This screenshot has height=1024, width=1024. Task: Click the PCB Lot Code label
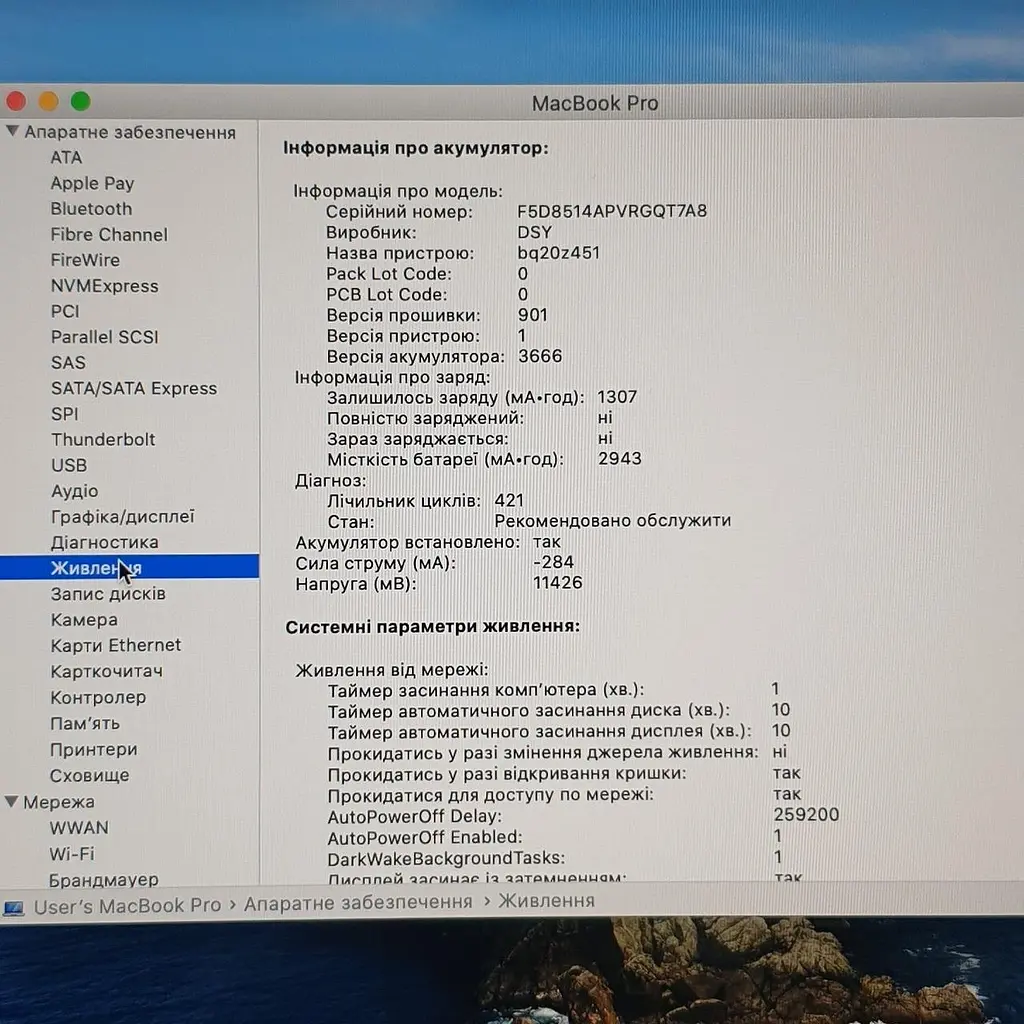pos(387,295)
